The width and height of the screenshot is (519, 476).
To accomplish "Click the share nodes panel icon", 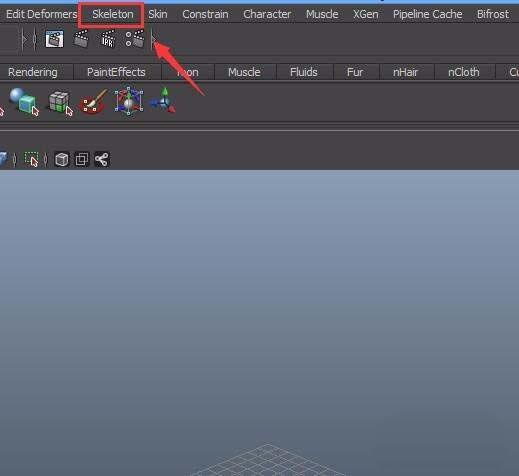I will [102, 159].
